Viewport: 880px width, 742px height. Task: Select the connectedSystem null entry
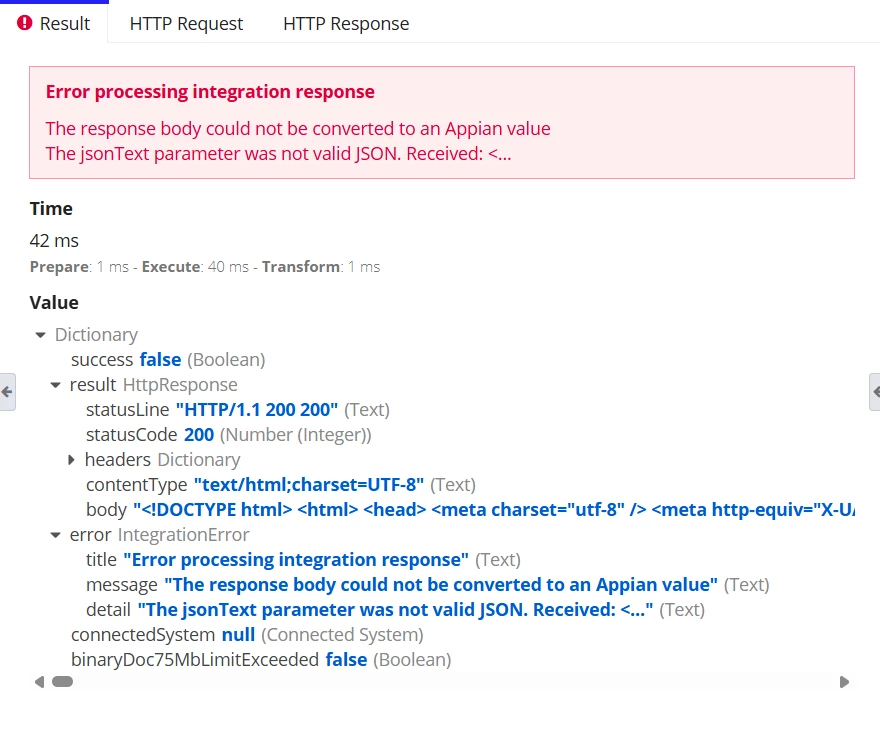pos(247,635)
